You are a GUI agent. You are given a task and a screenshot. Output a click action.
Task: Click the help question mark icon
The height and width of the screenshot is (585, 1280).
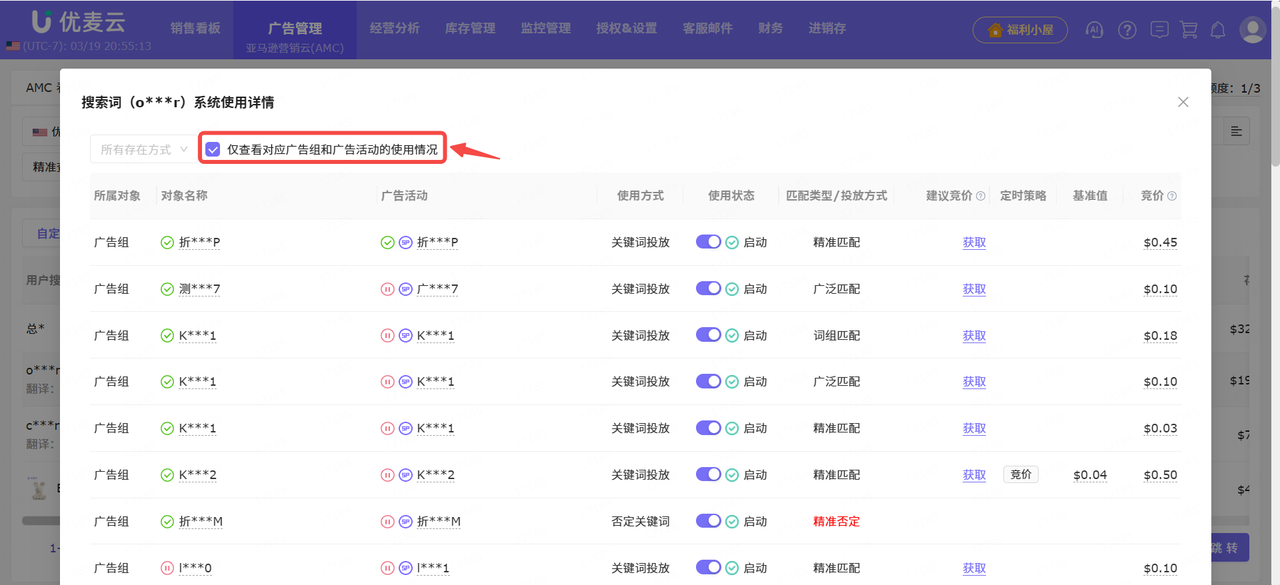pos(1127,30)
